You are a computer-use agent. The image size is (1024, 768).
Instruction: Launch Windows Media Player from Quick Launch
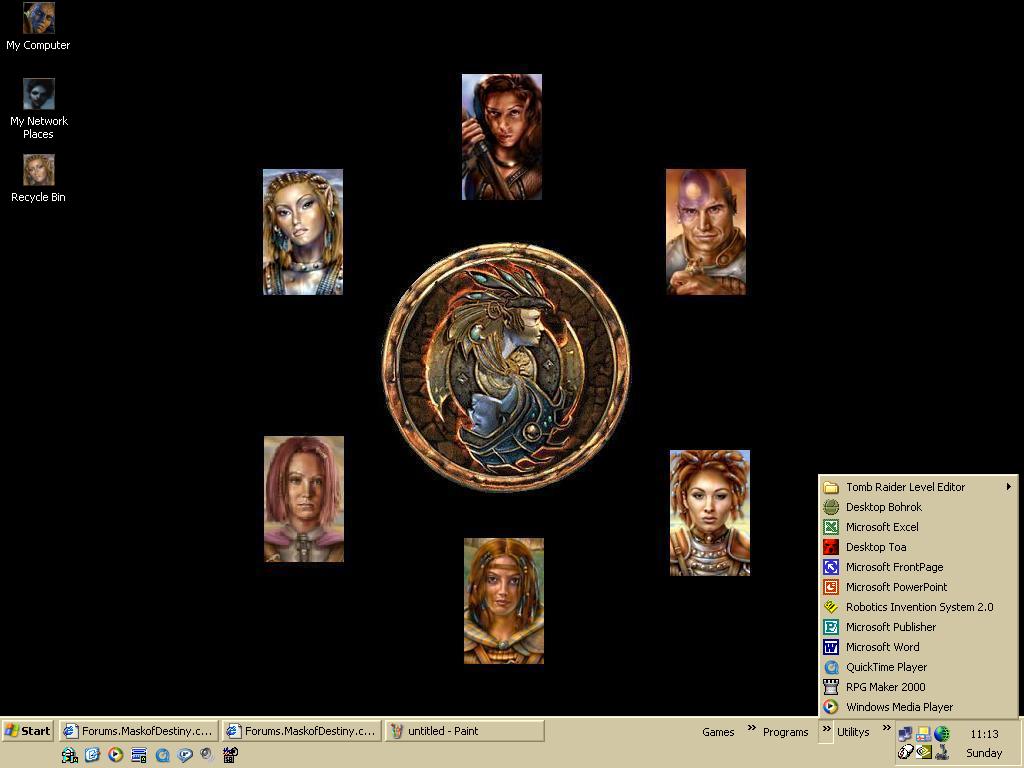(x=115, y=756)
